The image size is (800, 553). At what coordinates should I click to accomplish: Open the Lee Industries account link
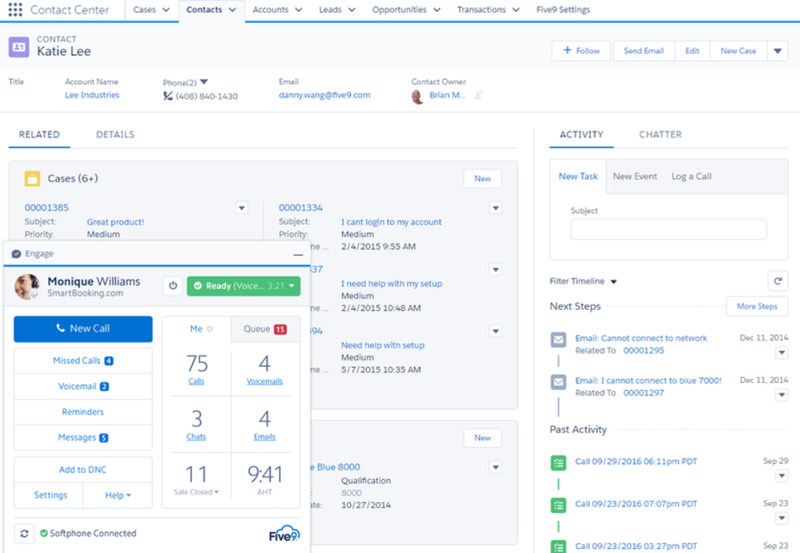tap(92, 95)
